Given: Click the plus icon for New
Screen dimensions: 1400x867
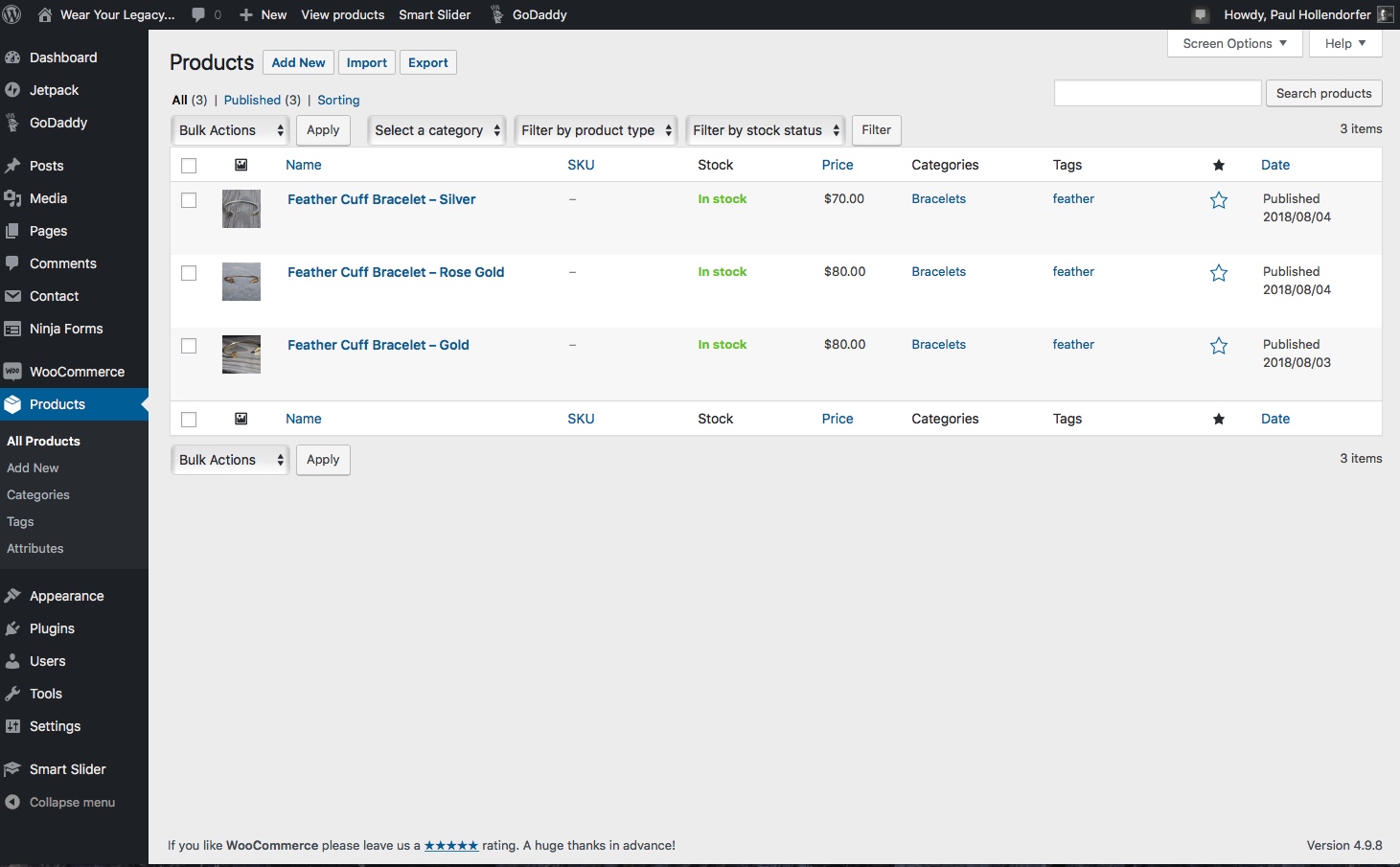Looking at the screenshot, I should 246,14.
